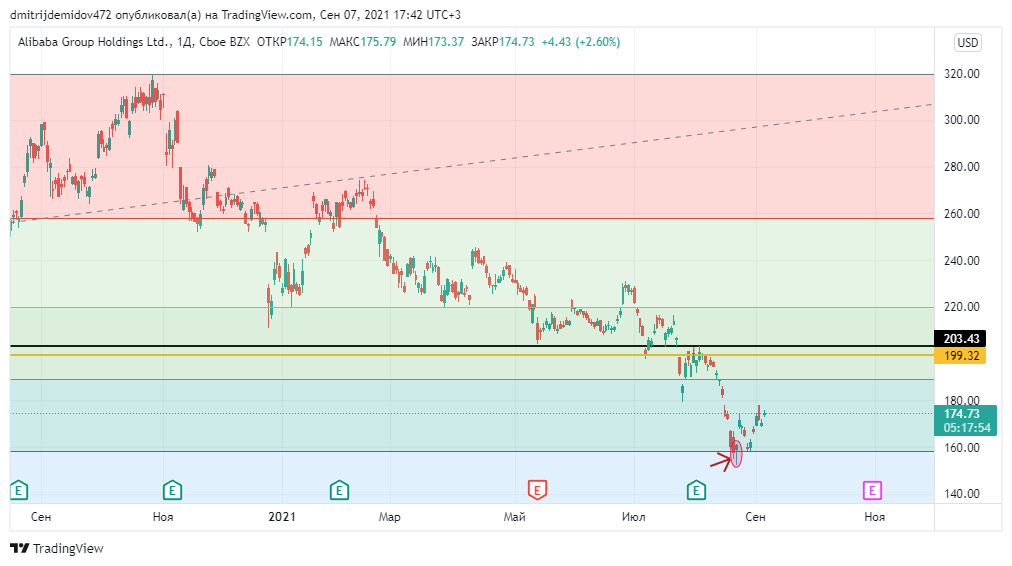
Task: Open the USD currency selector
Action: point(967,43)
